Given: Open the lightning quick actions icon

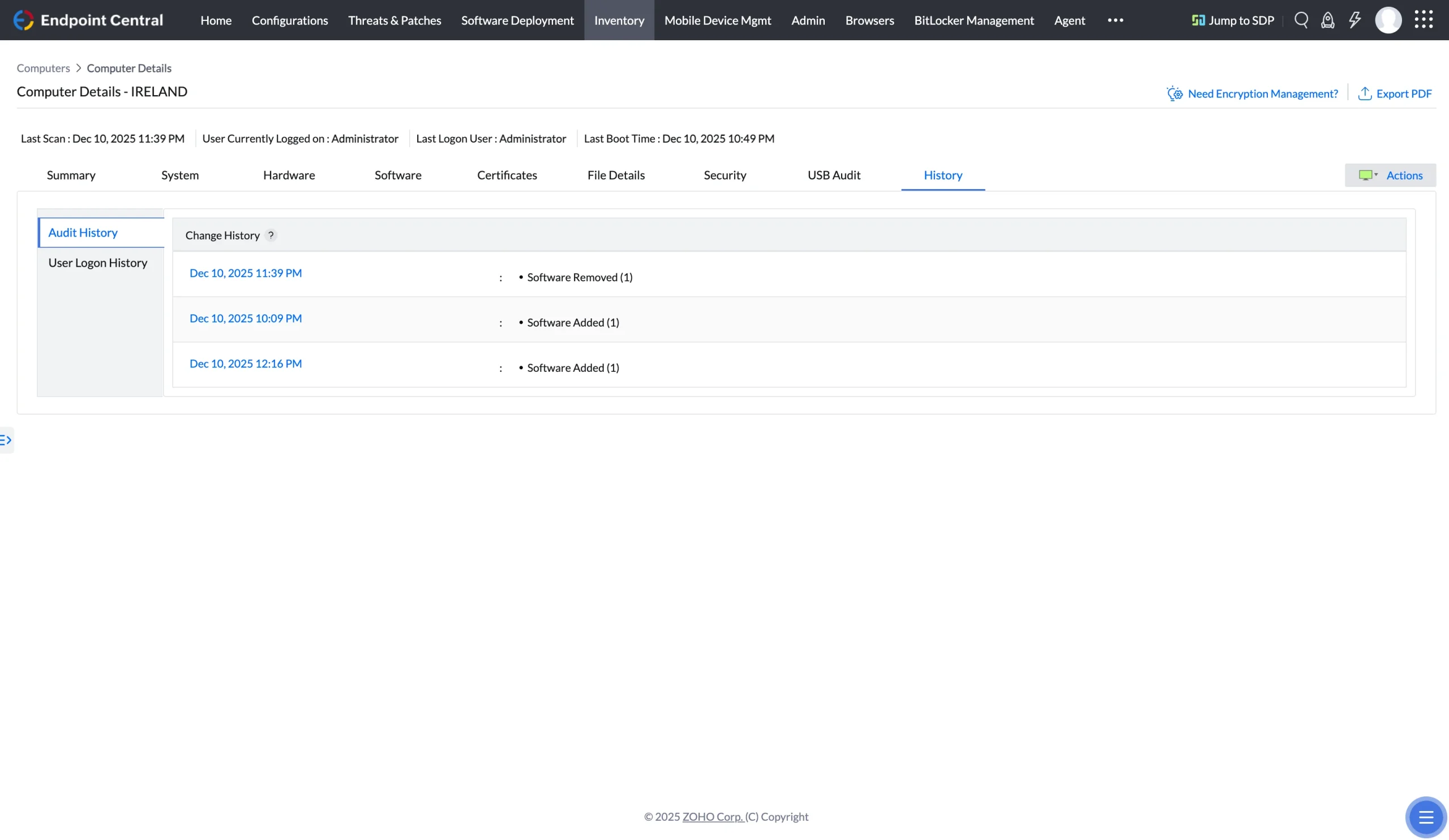Looking at the screenshot, I should coord(1354,20).
